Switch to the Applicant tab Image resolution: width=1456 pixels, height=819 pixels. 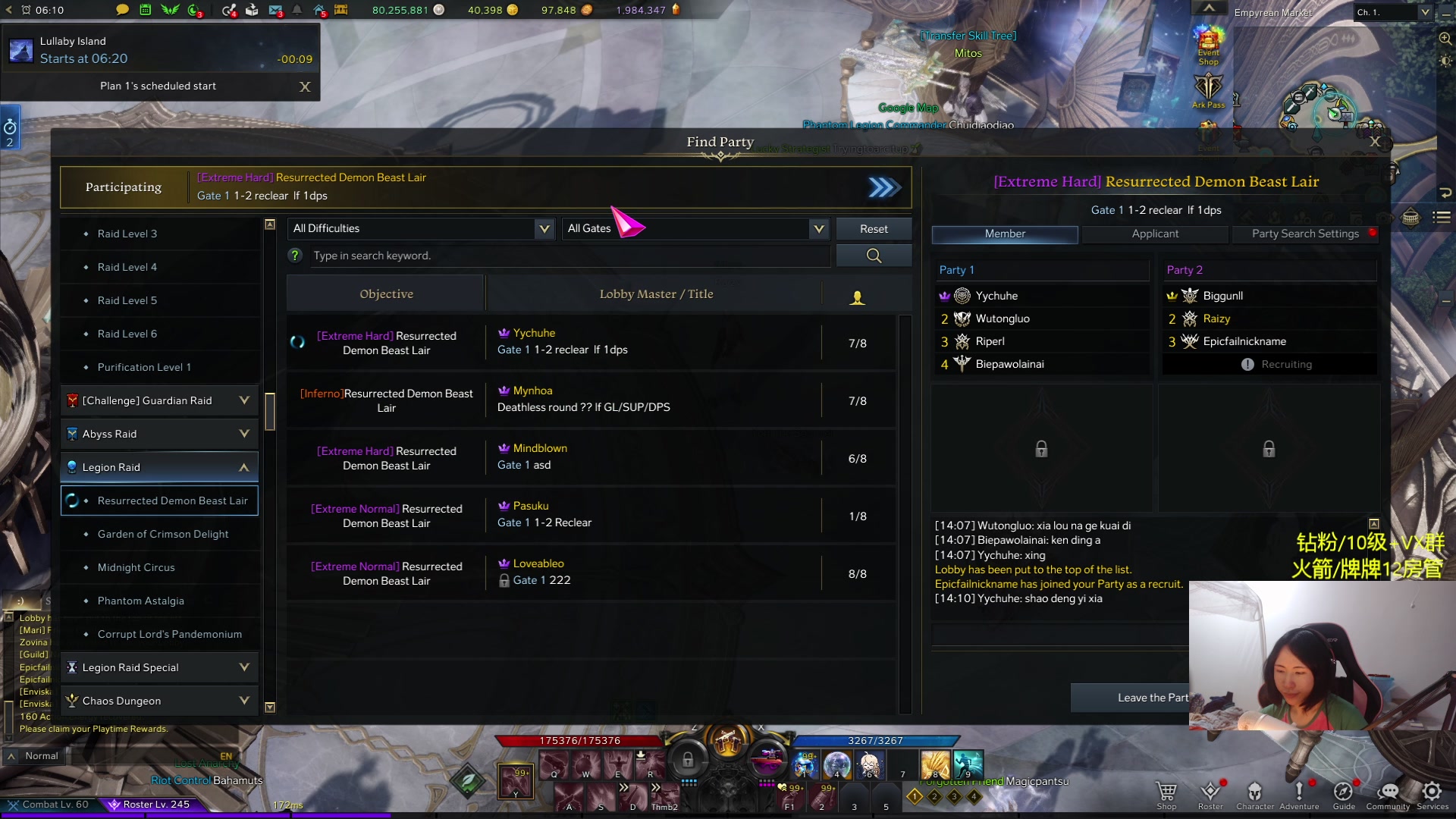coord(1155,234)
